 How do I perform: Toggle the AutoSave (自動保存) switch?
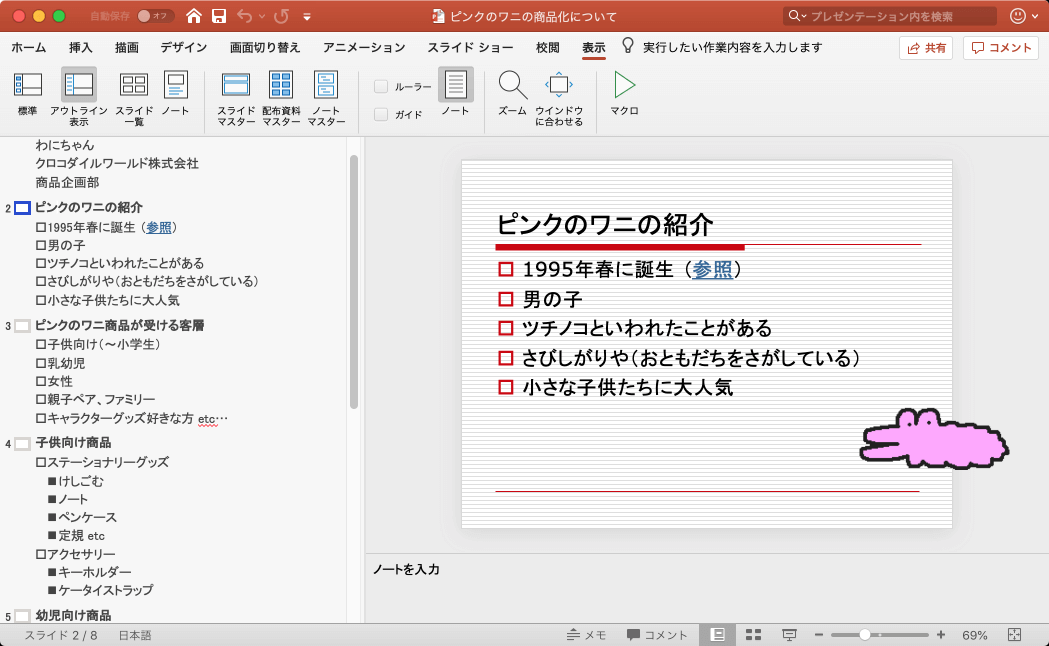pyautogui.click(x=155, y=16)
